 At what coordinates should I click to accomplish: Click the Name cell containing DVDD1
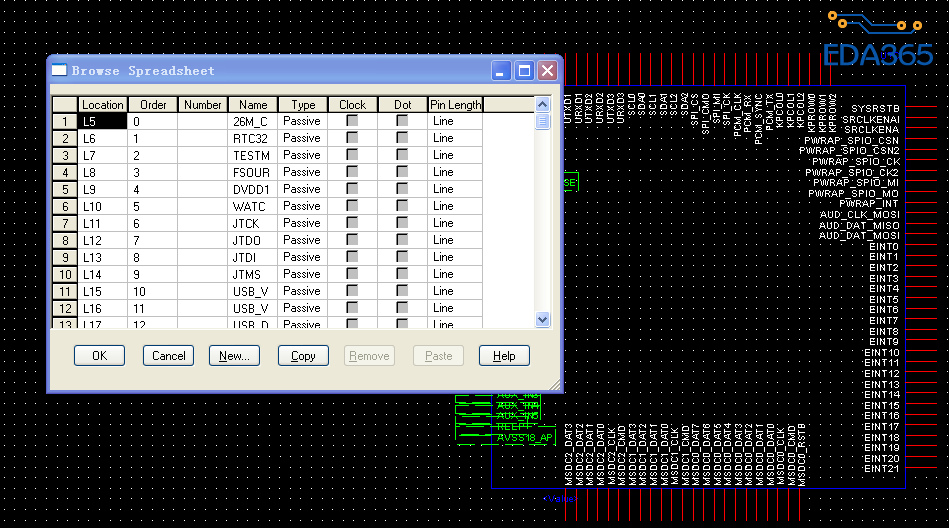coord(252,189)
